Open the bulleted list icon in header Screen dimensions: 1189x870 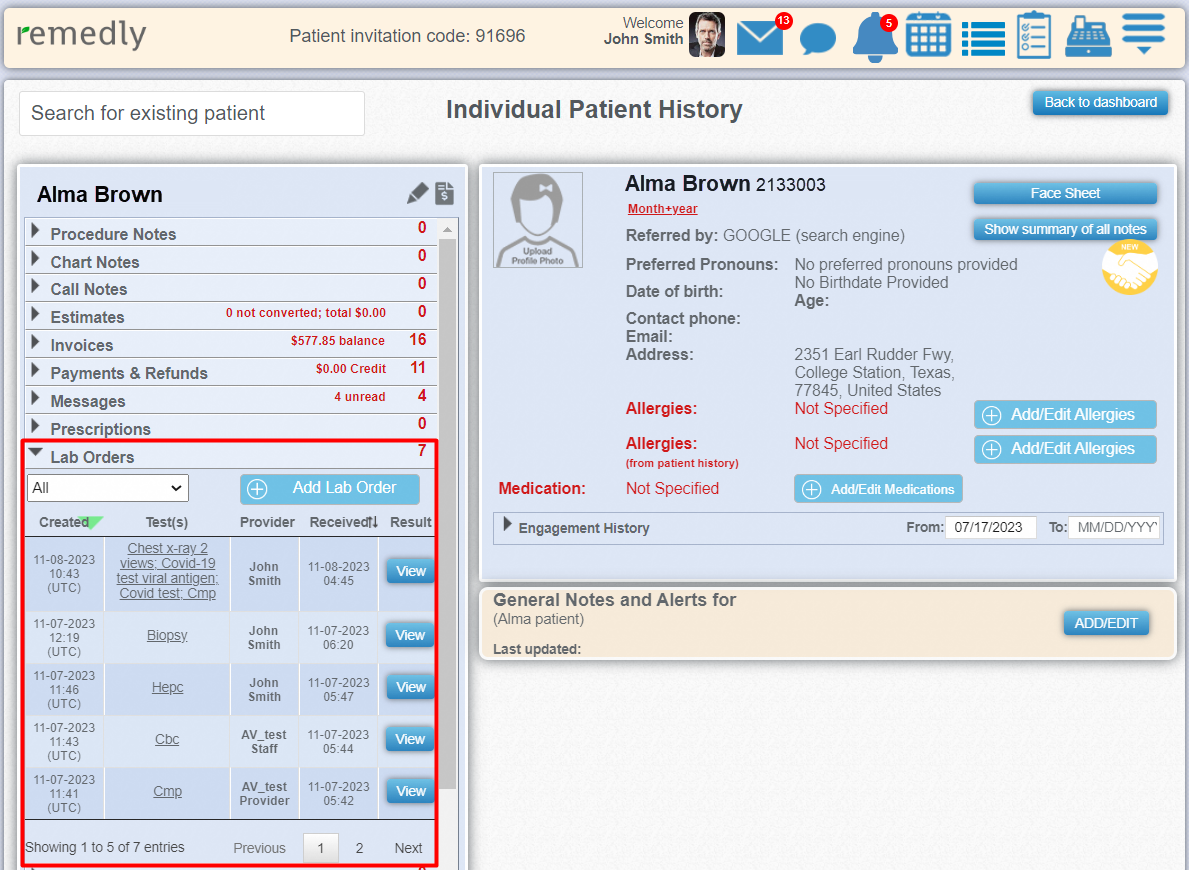tap(983, 39)
